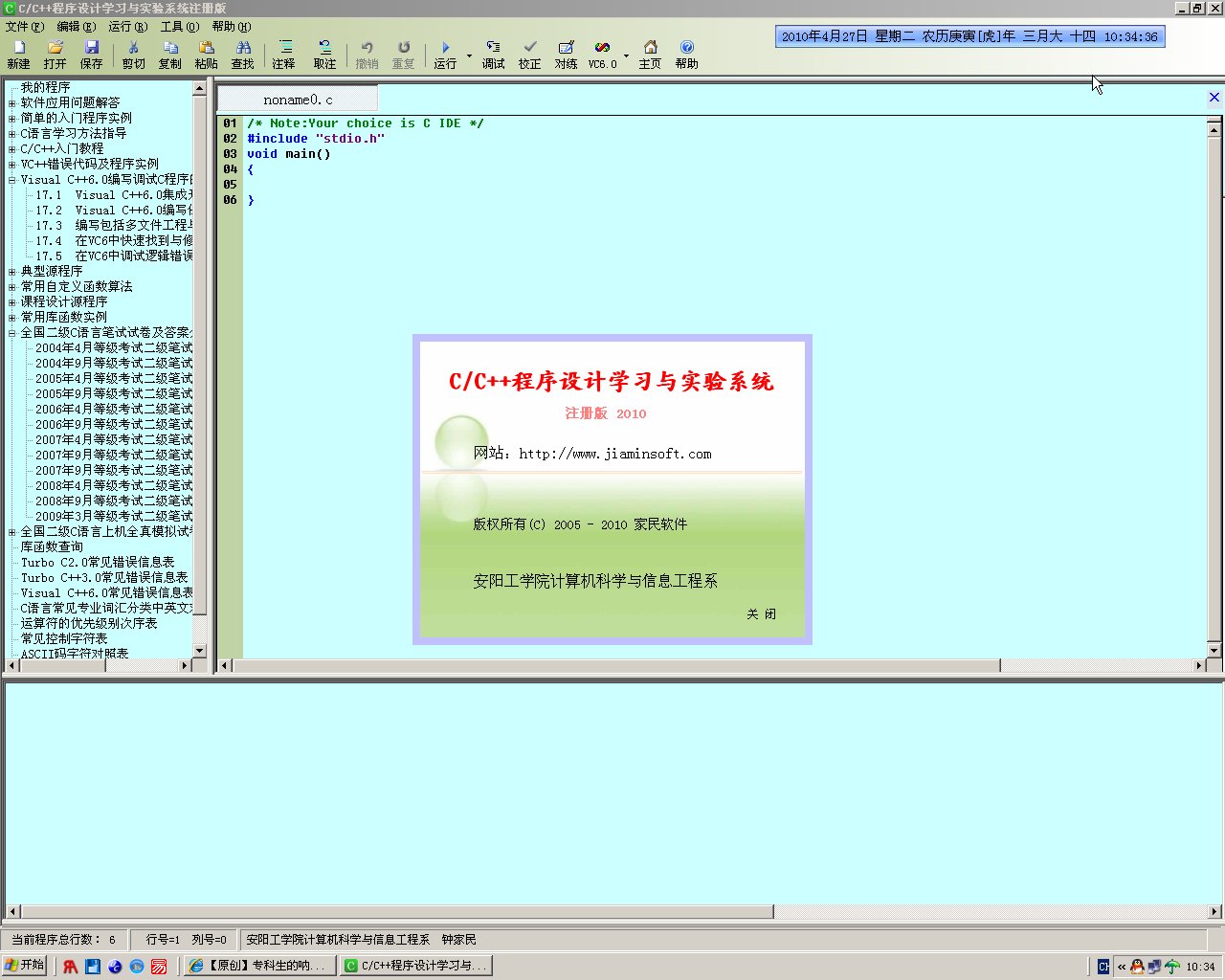Click the output panel's horizontal scrollbar thumb

click(x=397, y=912)
